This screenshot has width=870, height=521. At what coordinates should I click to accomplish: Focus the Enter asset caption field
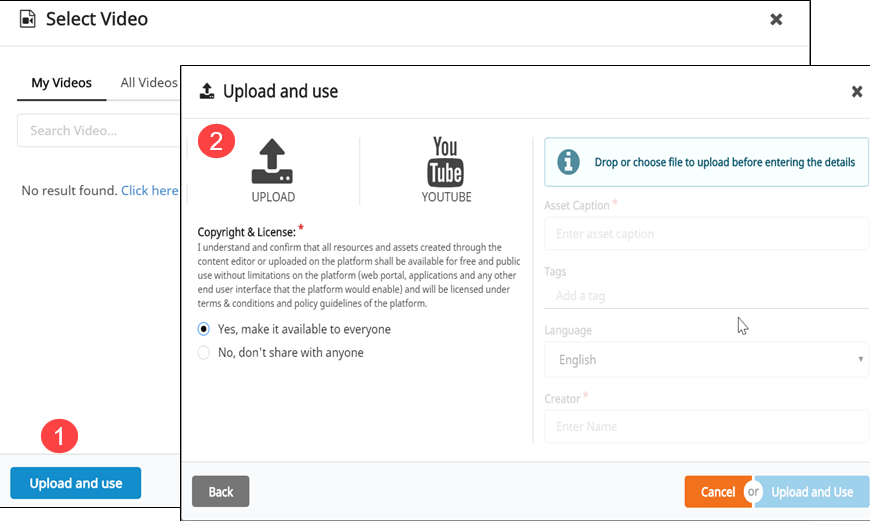click(706, 234)
